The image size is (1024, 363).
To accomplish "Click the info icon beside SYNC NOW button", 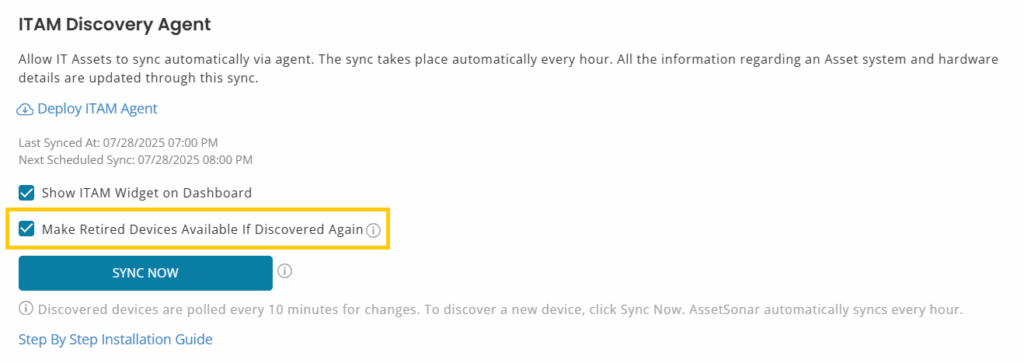I will pyautogui.click(x=285, y=270).
